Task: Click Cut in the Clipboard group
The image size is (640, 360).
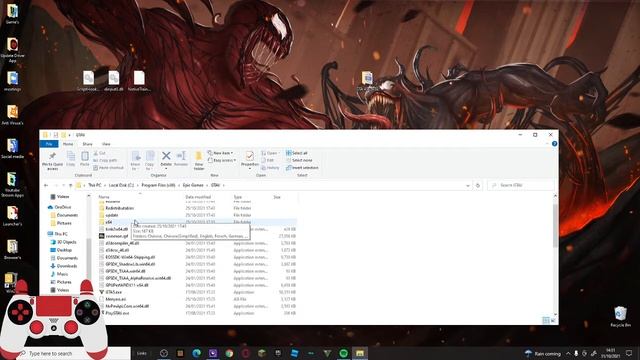Action: 100,153
